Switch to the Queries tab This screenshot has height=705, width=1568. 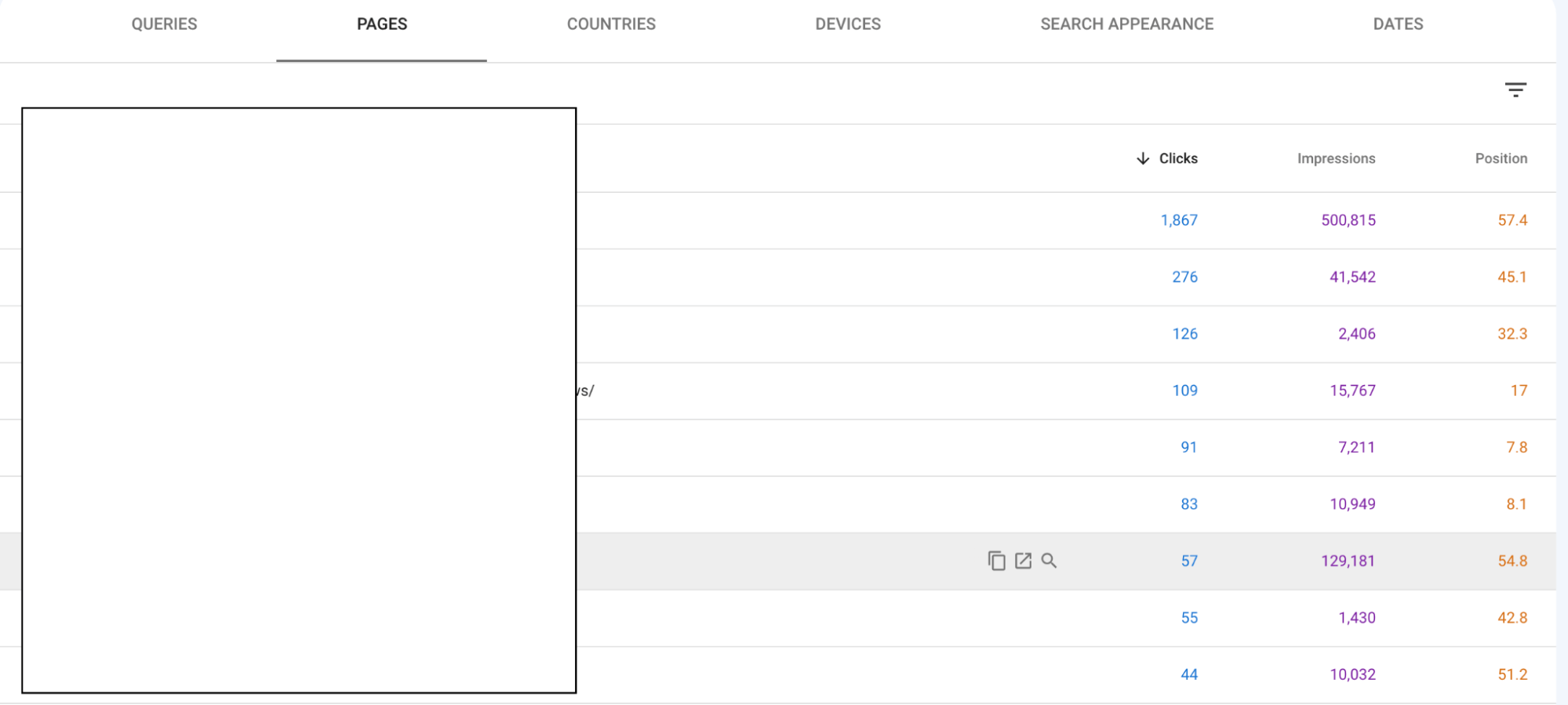point(164,24)
